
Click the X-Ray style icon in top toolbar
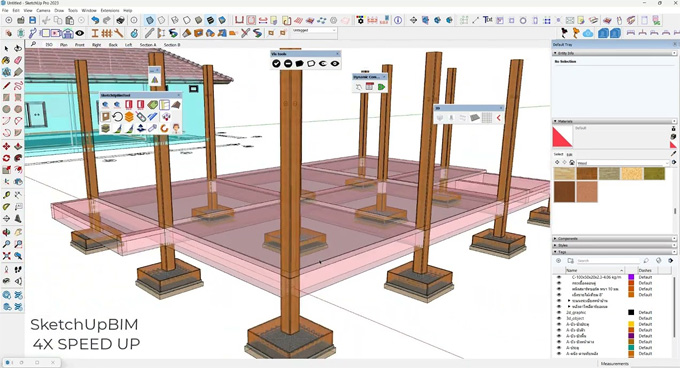(150, 20)
